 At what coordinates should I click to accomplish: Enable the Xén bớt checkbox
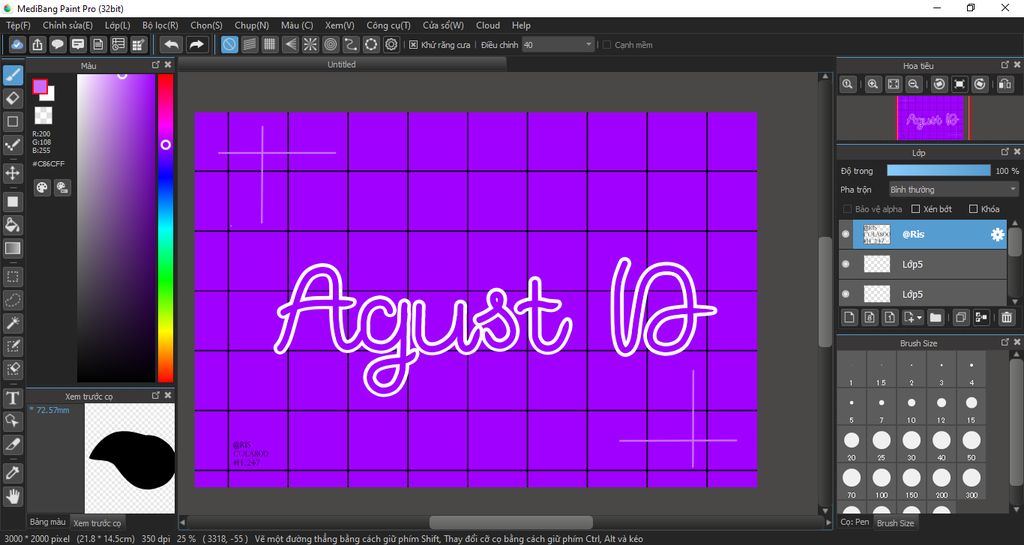(916, 209)
